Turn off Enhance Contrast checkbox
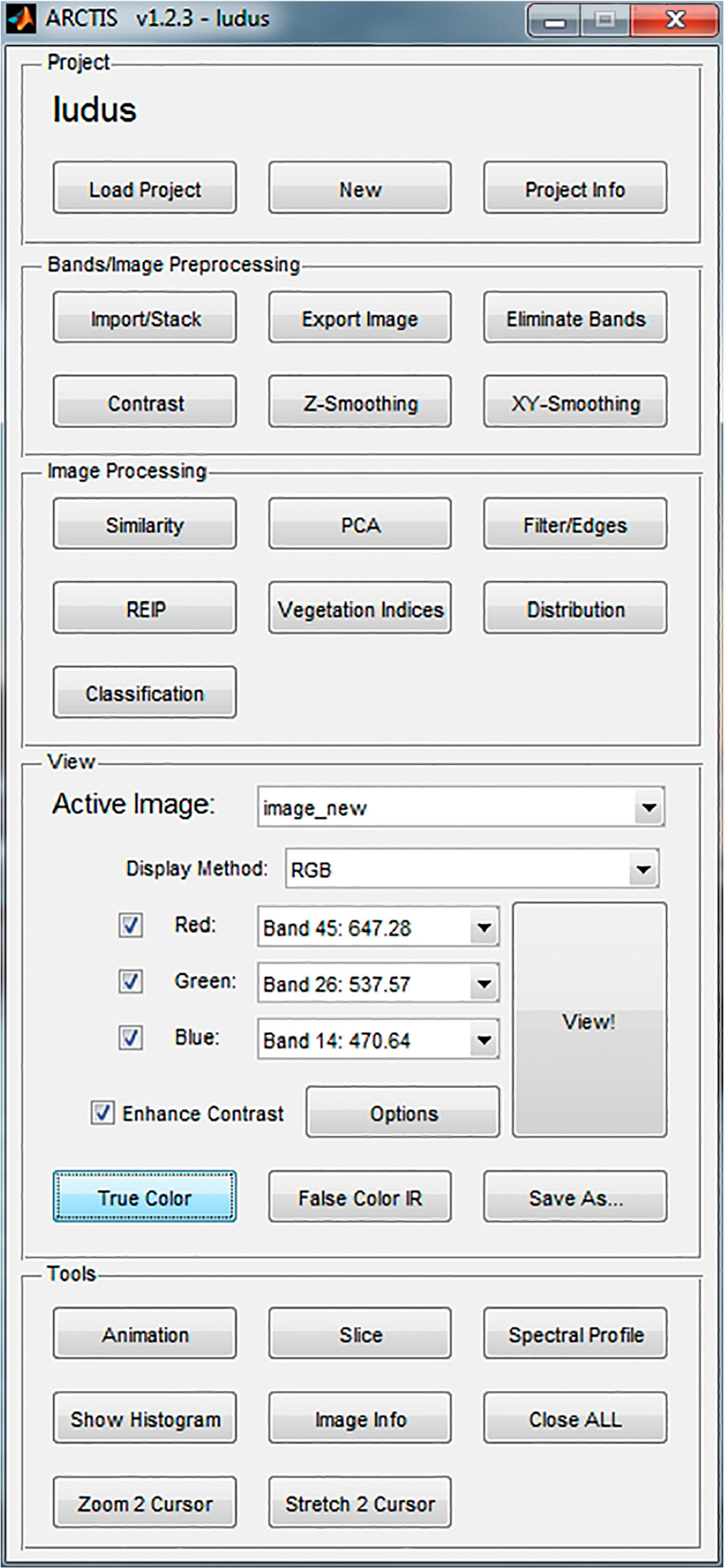 [102, 1112]
